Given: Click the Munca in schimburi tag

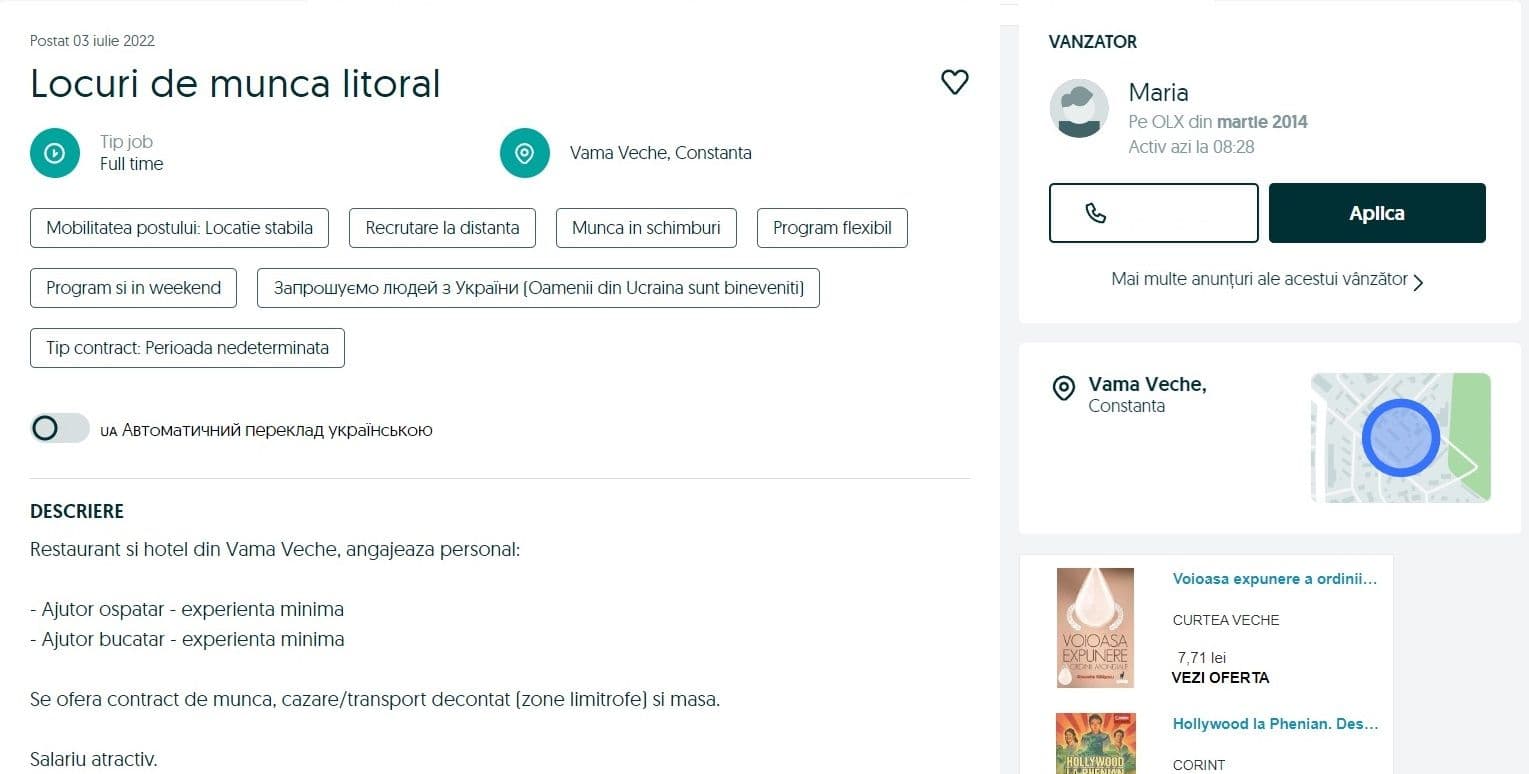Looking at the screenshot, I should tap(646, 228).
